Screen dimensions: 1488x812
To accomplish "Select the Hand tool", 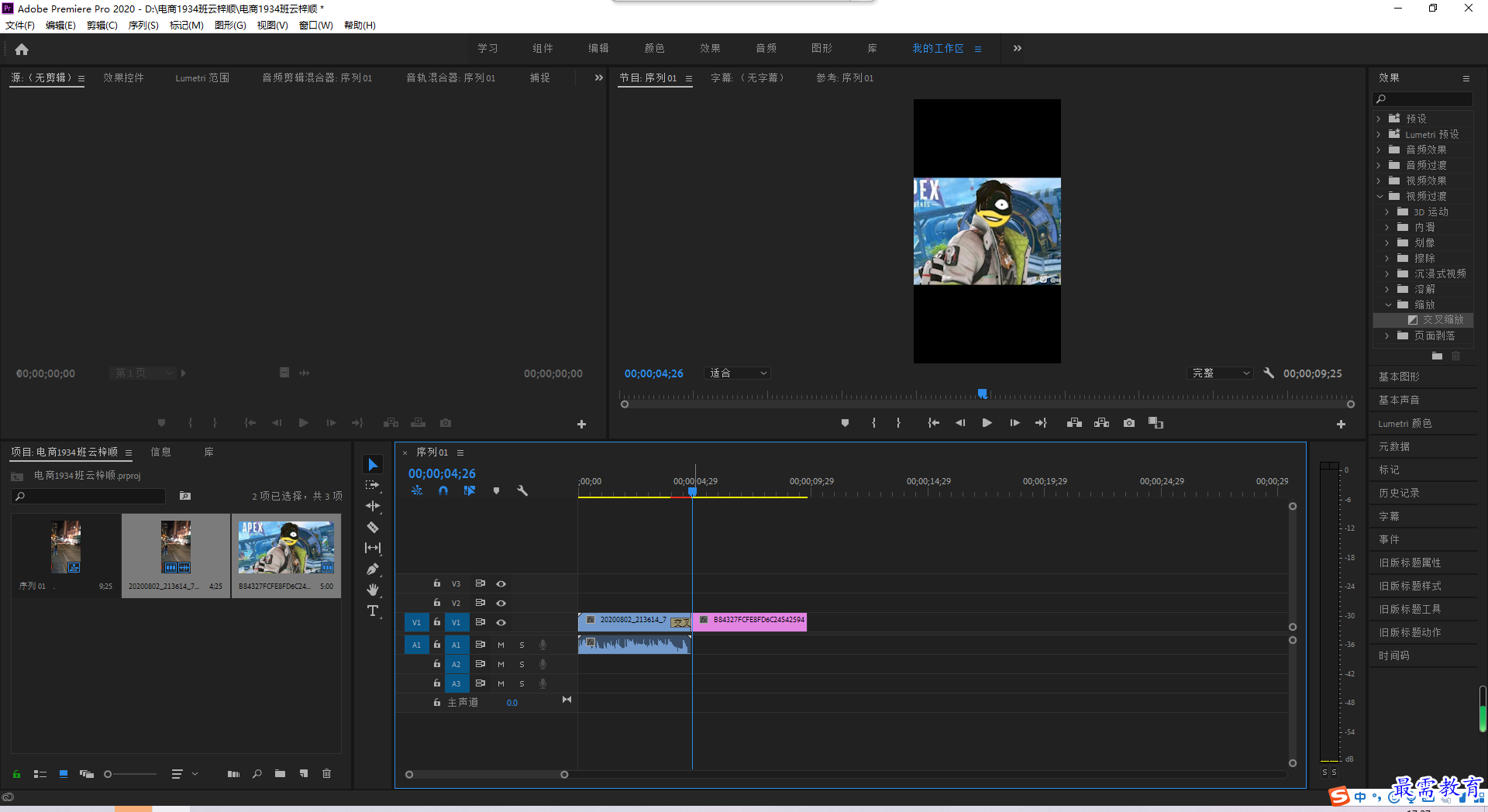I will tap(373, 590).
